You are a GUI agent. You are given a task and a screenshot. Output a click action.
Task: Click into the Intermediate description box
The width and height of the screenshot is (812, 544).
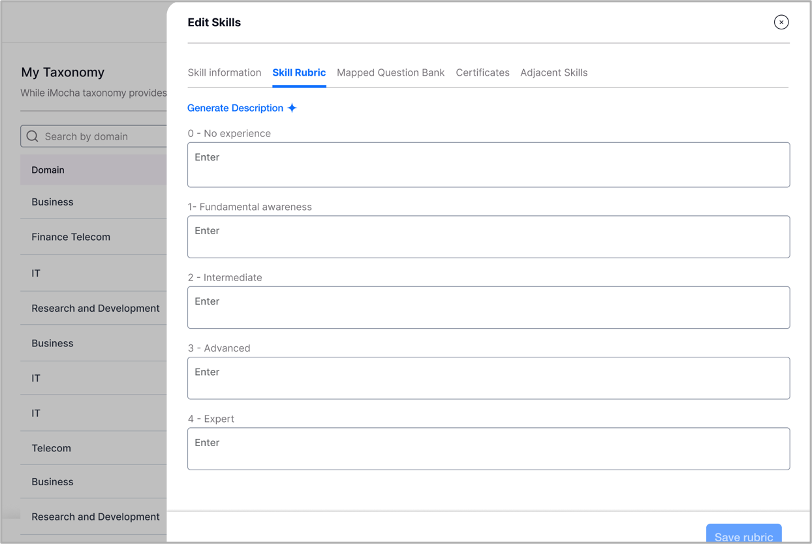pyautogui.click(x=488, y=307)
